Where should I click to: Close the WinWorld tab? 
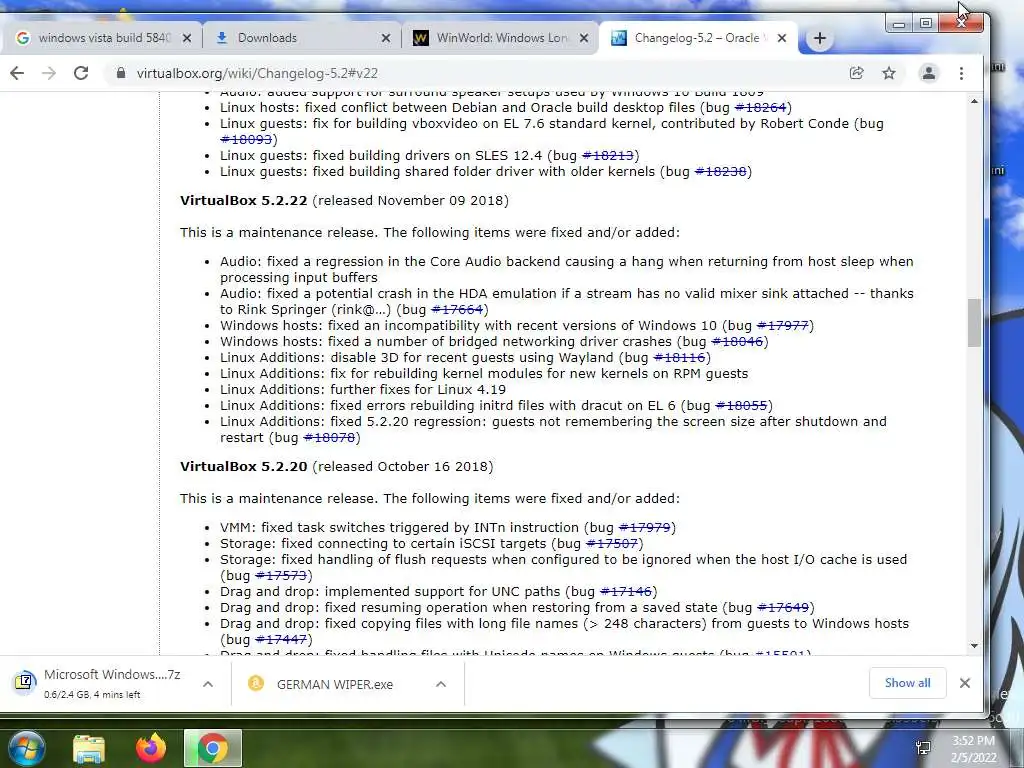tap(584, 39)
